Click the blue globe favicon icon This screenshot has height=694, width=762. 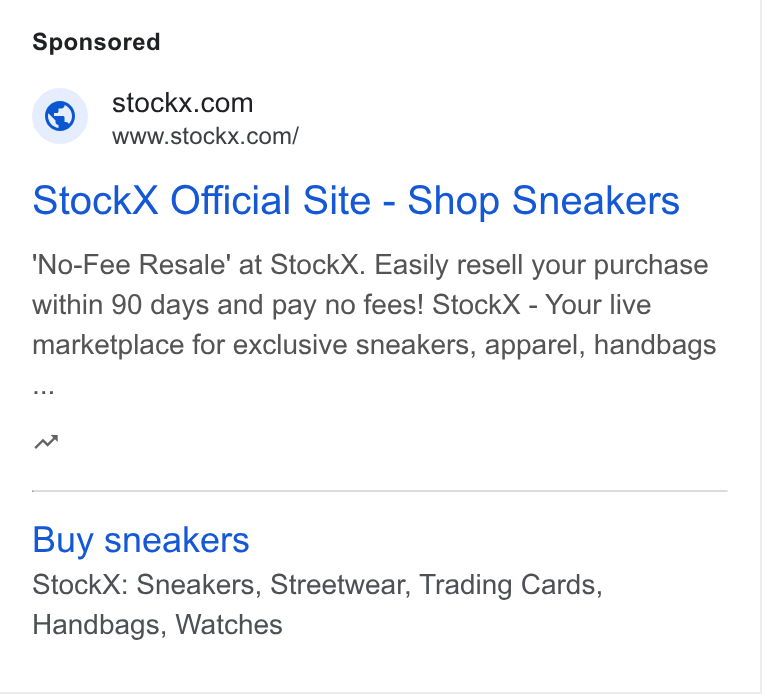(60, 116)
